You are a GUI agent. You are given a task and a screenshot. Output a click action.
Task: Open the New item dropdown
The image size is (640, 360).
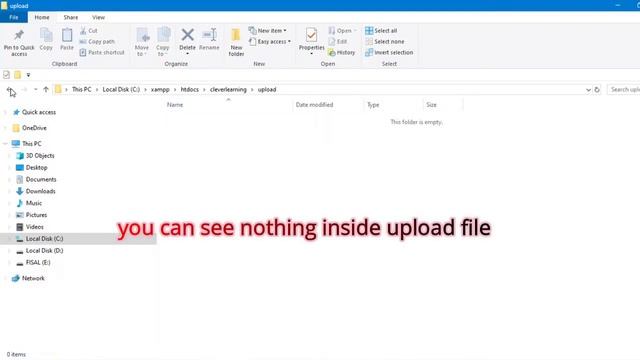click(x=267, y=31)
